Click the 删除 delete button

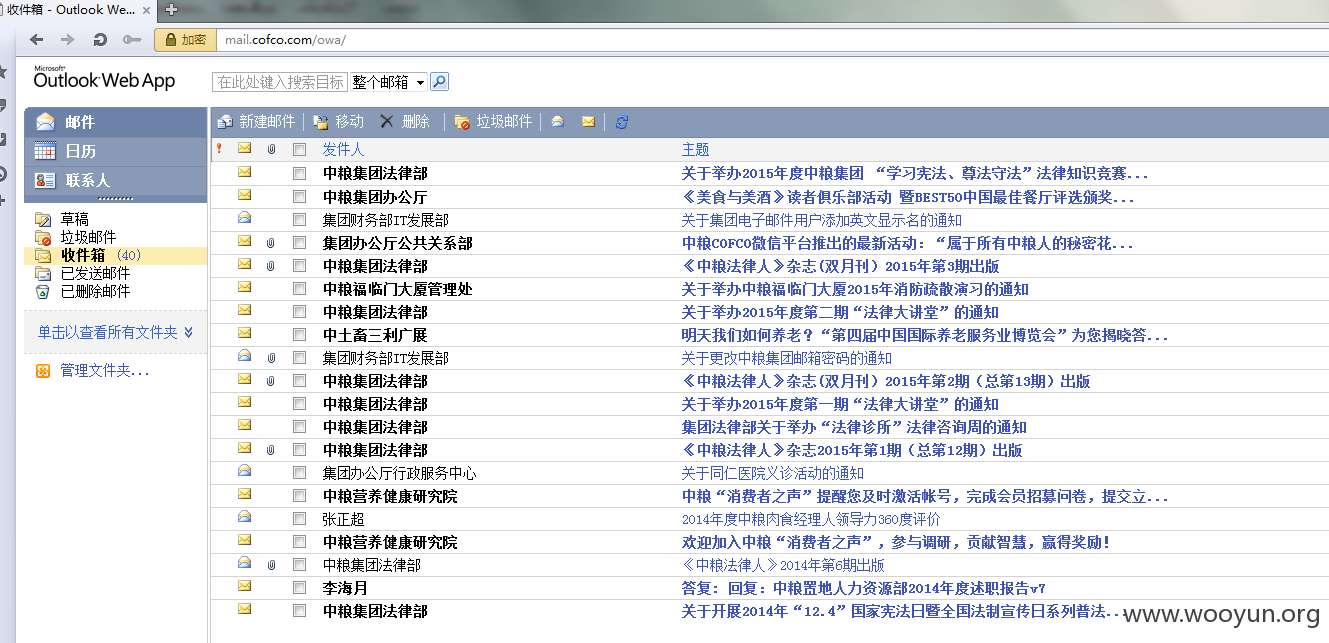pyautogui.click(x=405, y=122)
